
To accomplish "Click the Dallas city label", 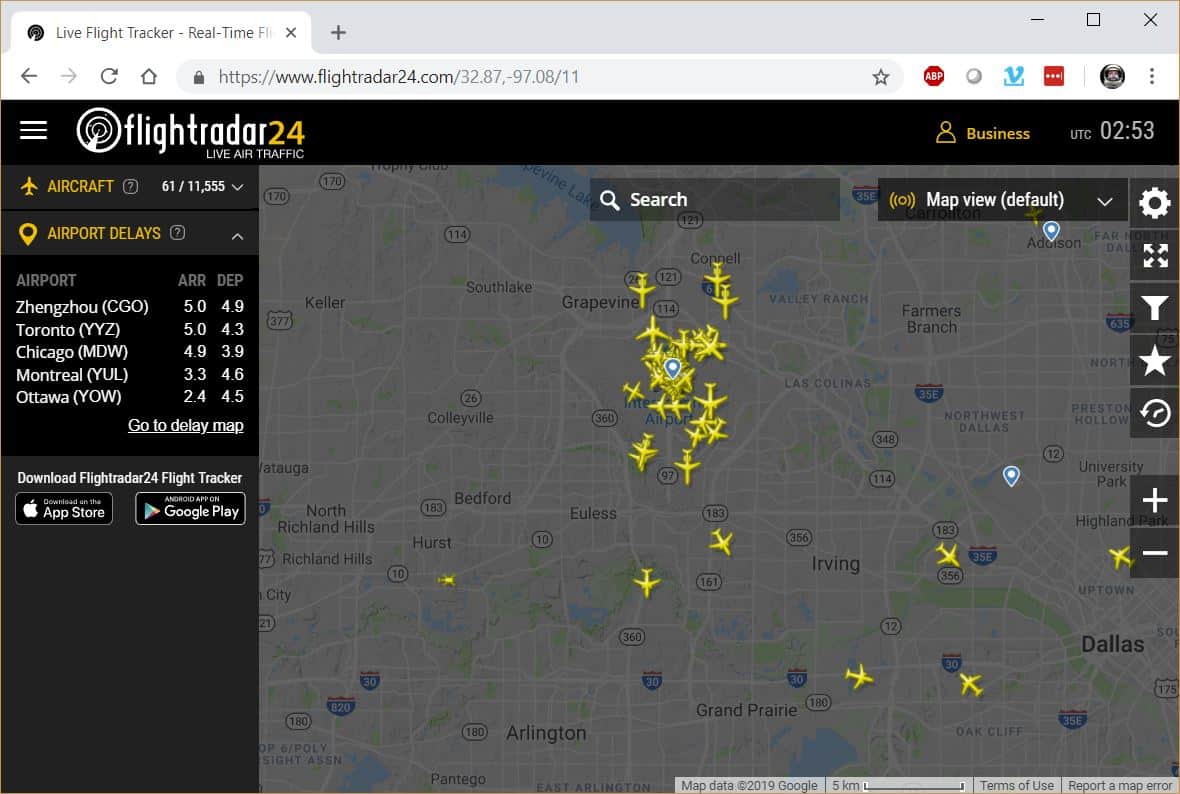I will point(1112,644).
